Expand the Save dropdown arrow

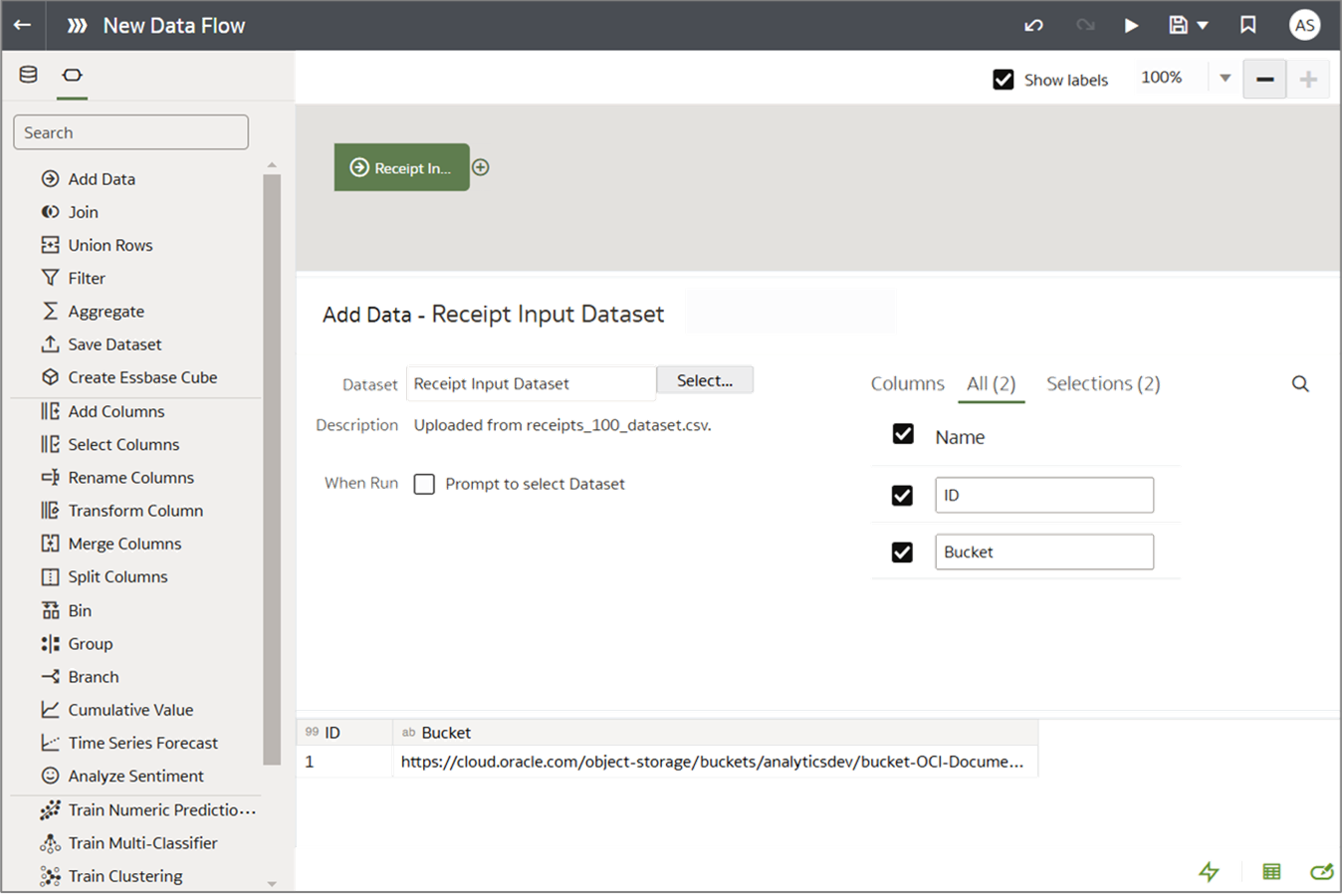[1203, 26]
